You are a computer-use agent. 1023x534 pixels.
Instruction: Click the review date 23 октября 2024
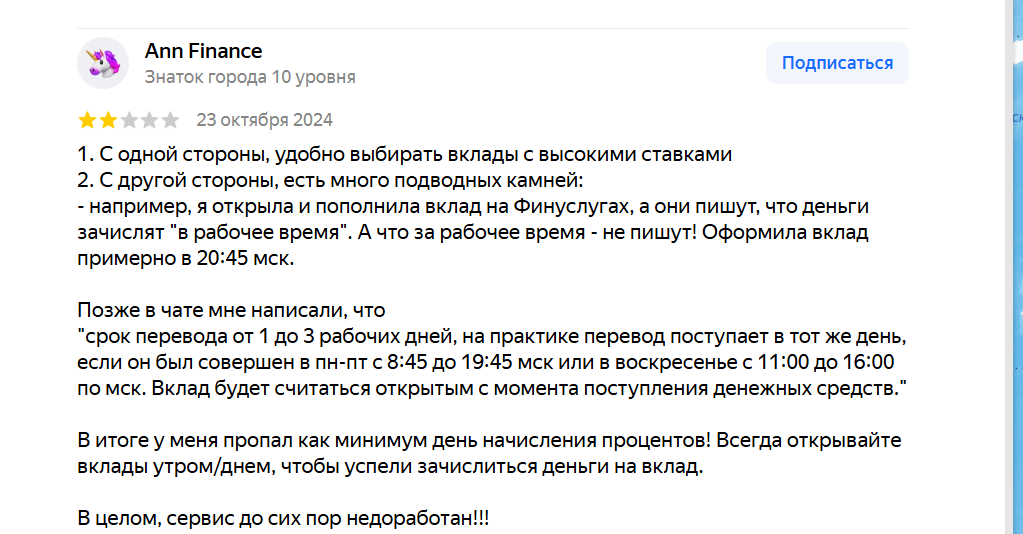(x=265, y=120)
